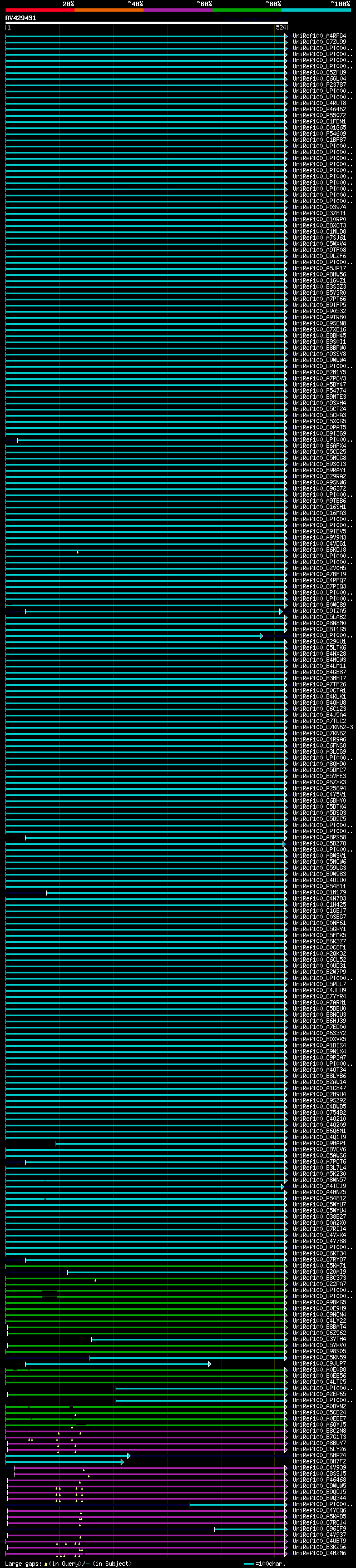Viewport: 356px width, 1568px height.
Task: Select the UniRef100_C9WWW5 label
Action: [x=319, y=1486]
